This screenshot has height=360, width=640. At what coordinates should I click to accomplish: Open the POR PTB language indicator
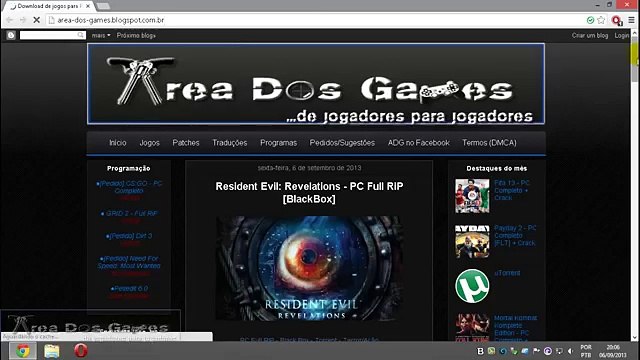(586, 351)
